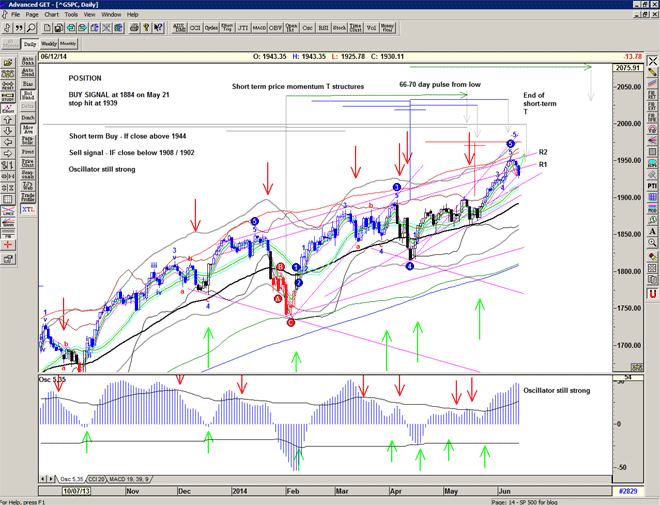Switch to the Monthly timeframe tab
The image size is (660, 505).
[69, 45]
